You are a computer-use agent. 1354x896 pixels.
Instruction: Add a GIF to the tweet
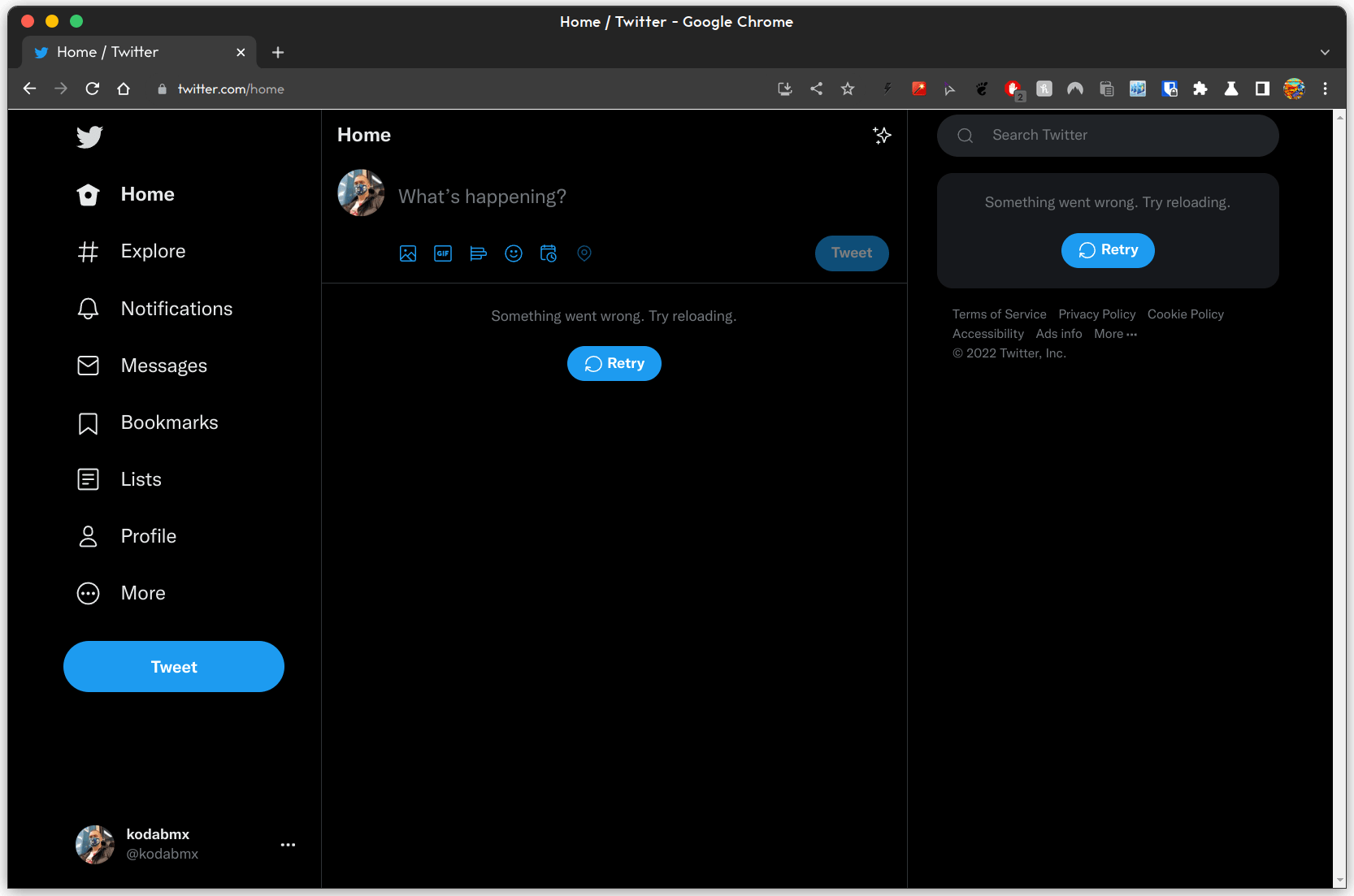point(443,253)
